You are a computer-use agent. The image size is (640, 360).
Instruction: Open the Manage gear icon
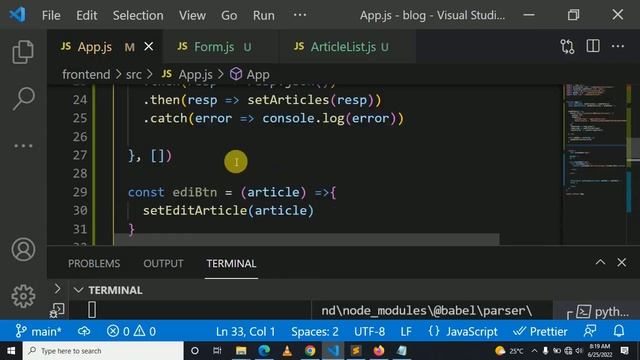coord(23,296)
